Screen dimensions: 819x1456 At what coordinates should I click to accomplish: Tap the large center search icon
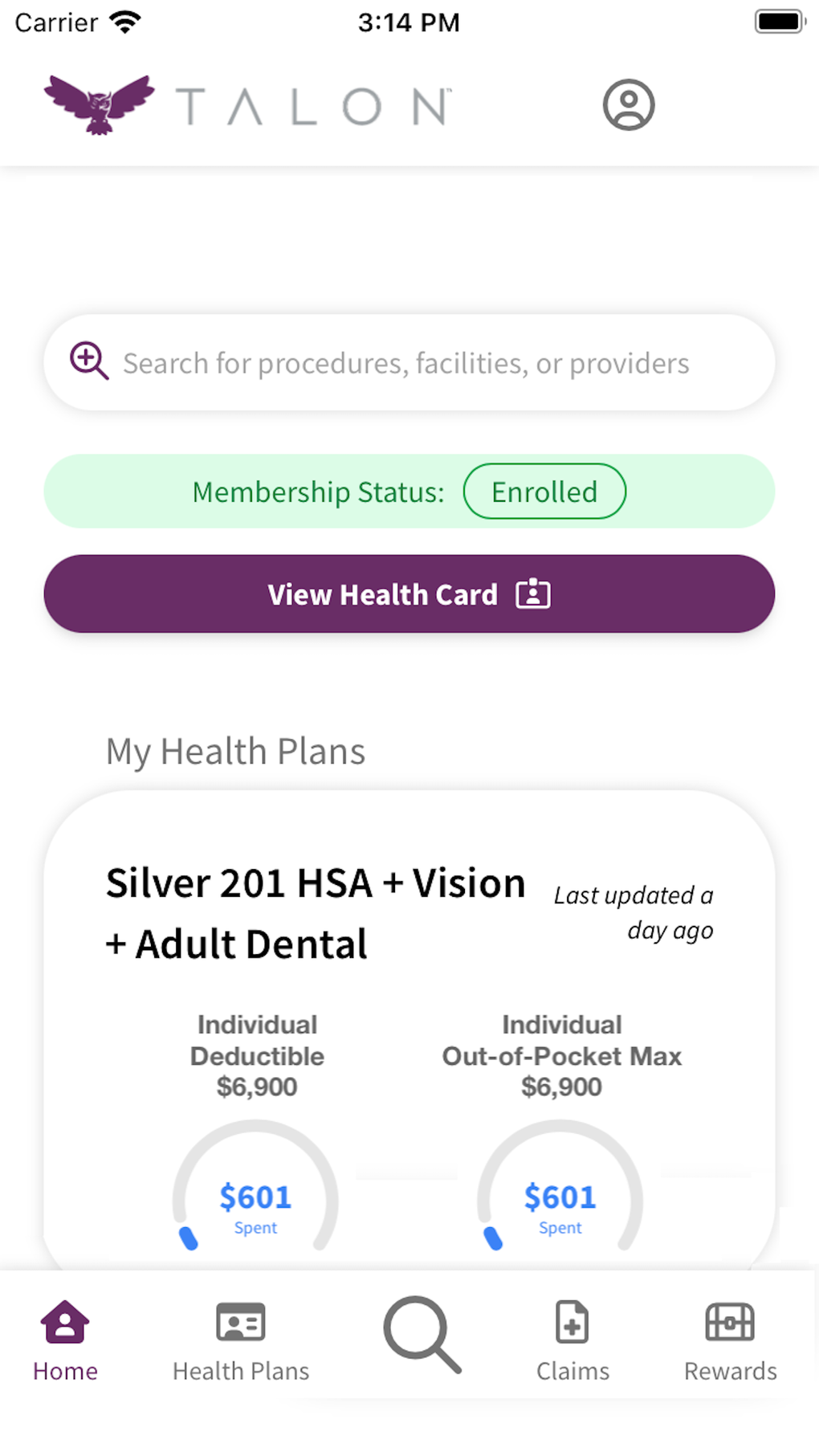(x=422, y=1334)
